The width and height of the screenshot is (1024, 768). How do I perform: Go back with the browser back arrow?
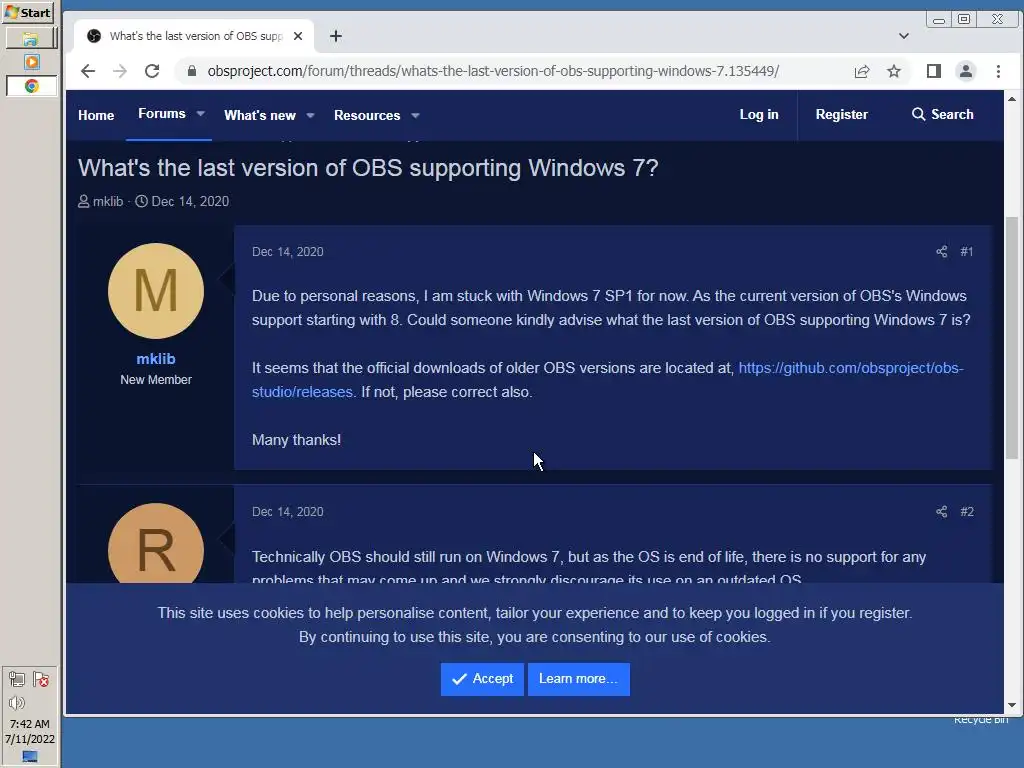point(88,71)
